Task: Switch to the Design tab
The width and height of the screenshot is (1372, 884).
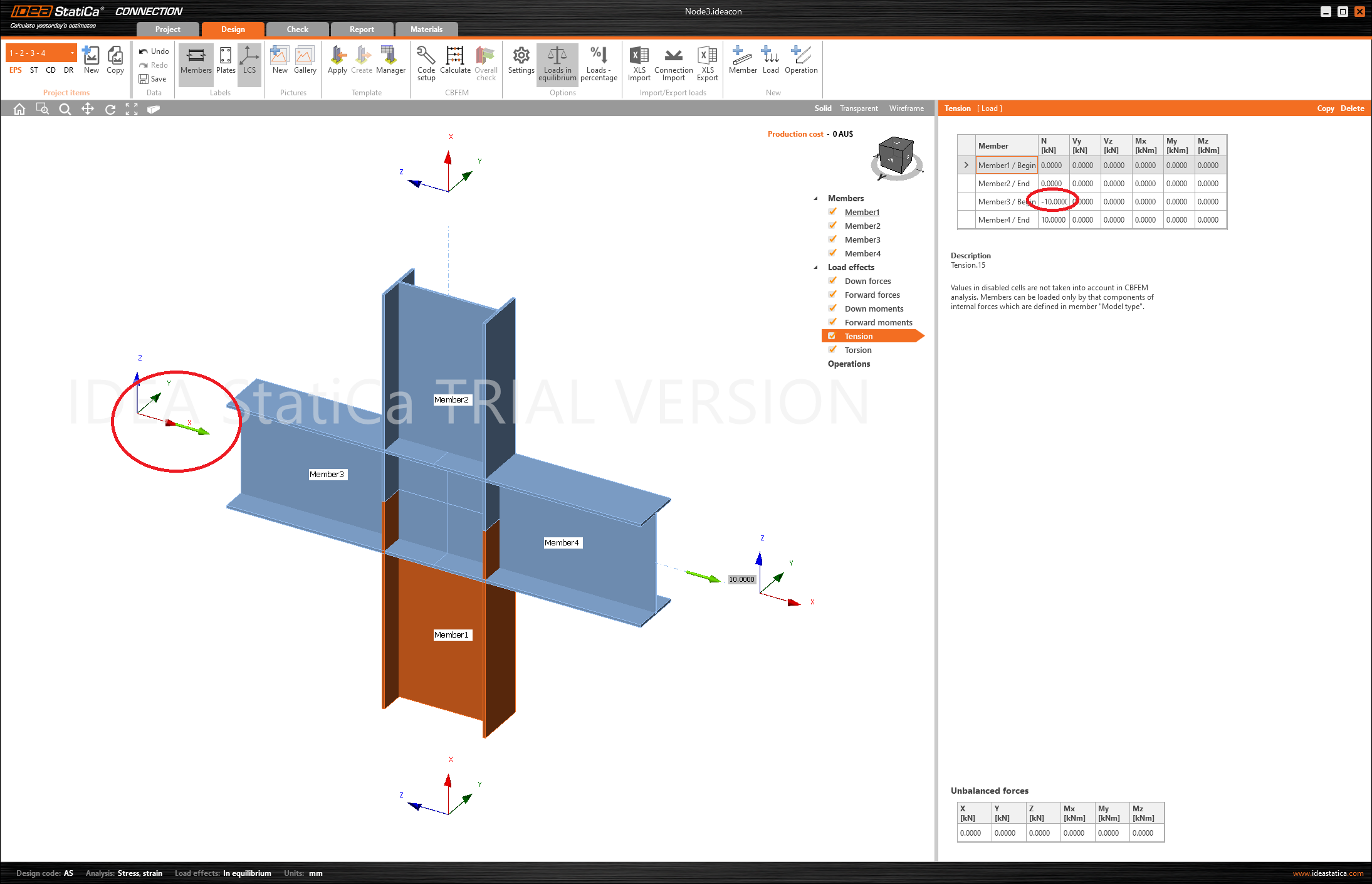Action: click(233, 29)
